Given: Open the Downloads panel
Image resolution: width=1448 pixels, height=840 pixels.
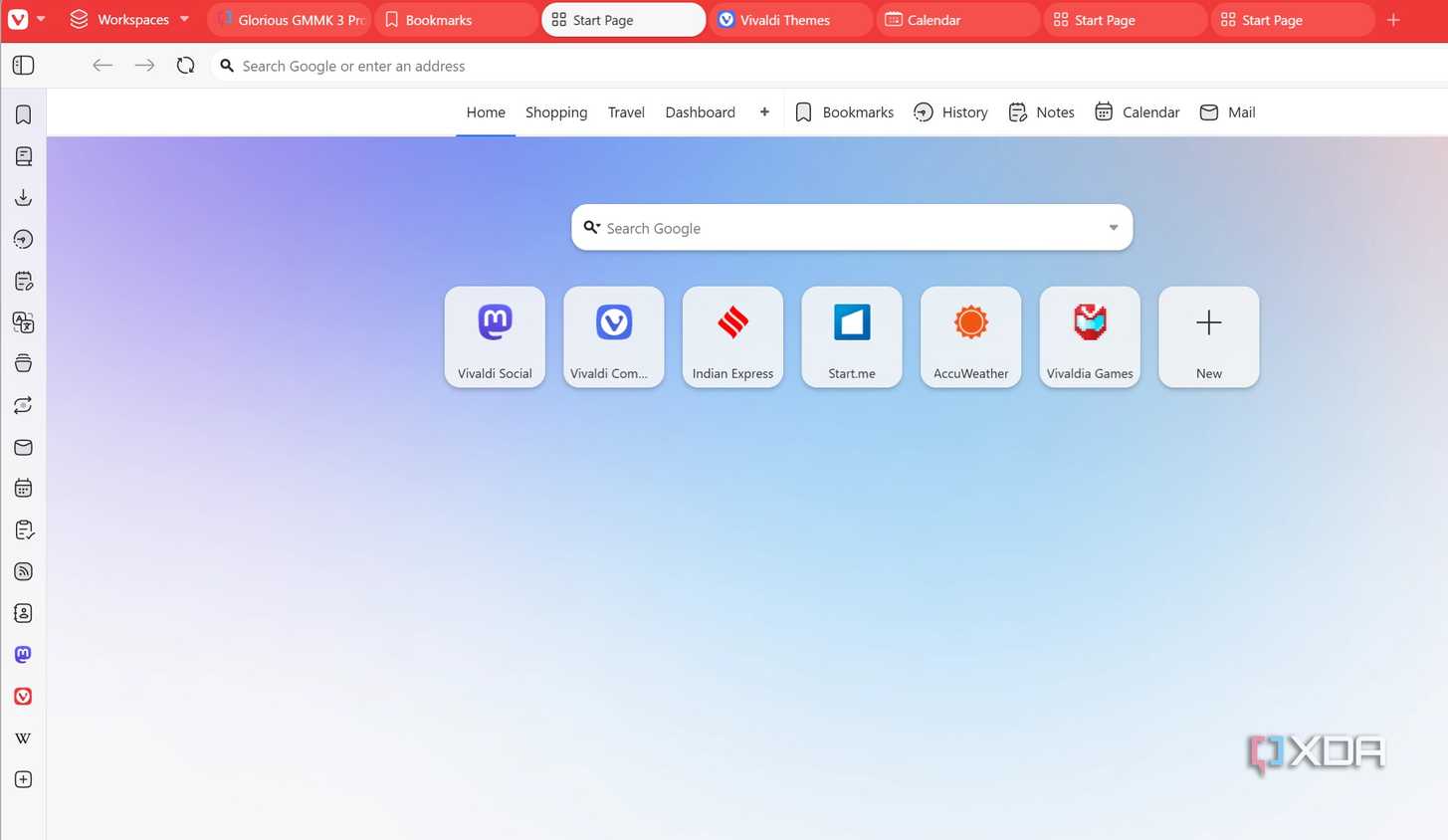Looking at the screenshot, I should pyautogui.click(x=23, y=198).
